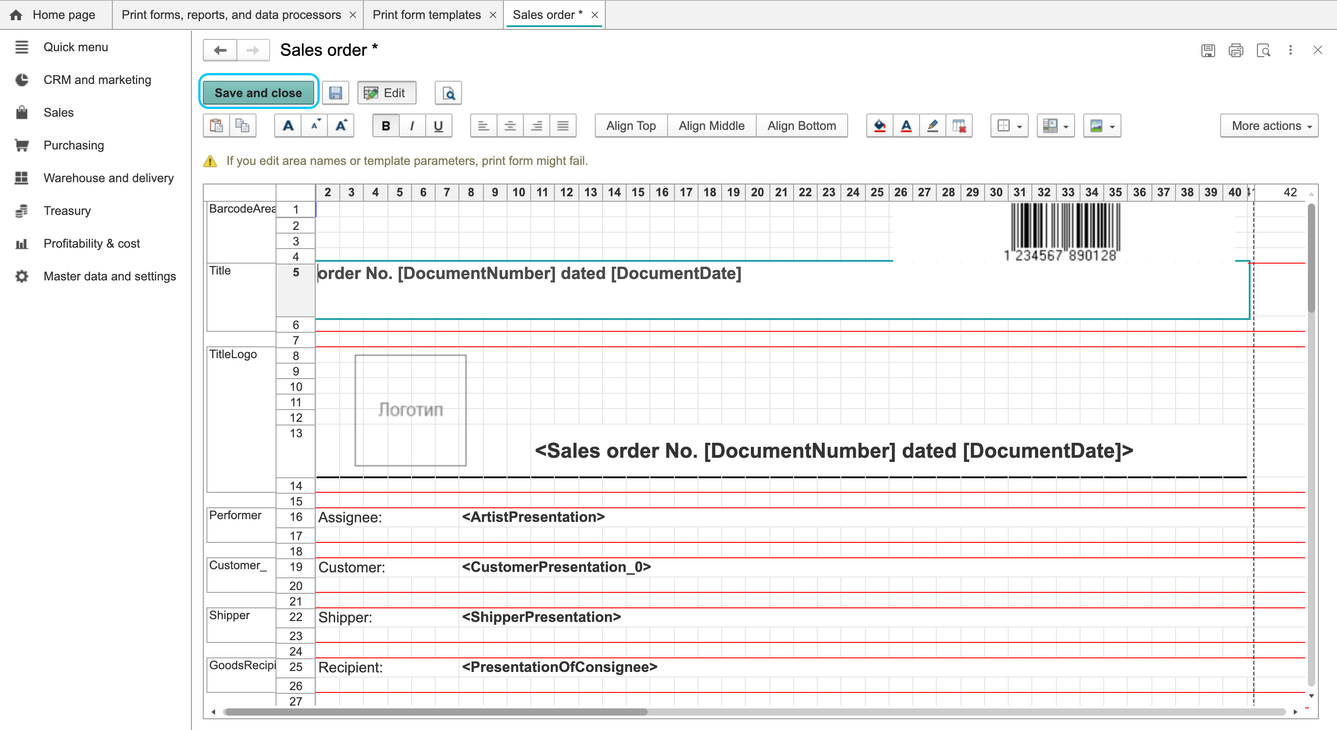Viewport: 1337px width, 730px height.
Task: Open the insert picture dropdown
Action: click(x=1102, y=126)
